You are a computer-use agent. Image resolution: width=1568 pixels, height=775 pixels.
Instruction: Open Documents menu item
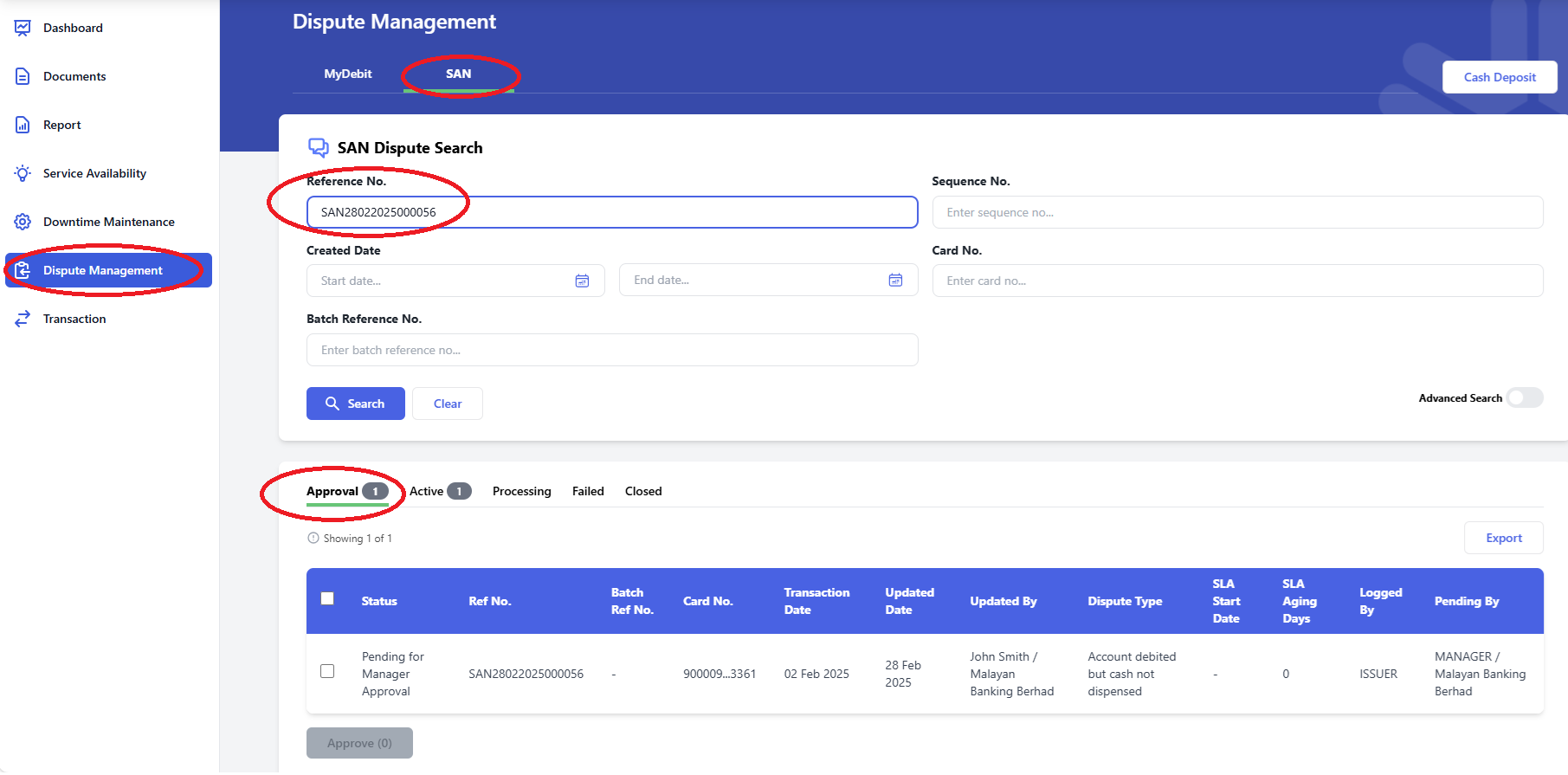tap(74, 76)
